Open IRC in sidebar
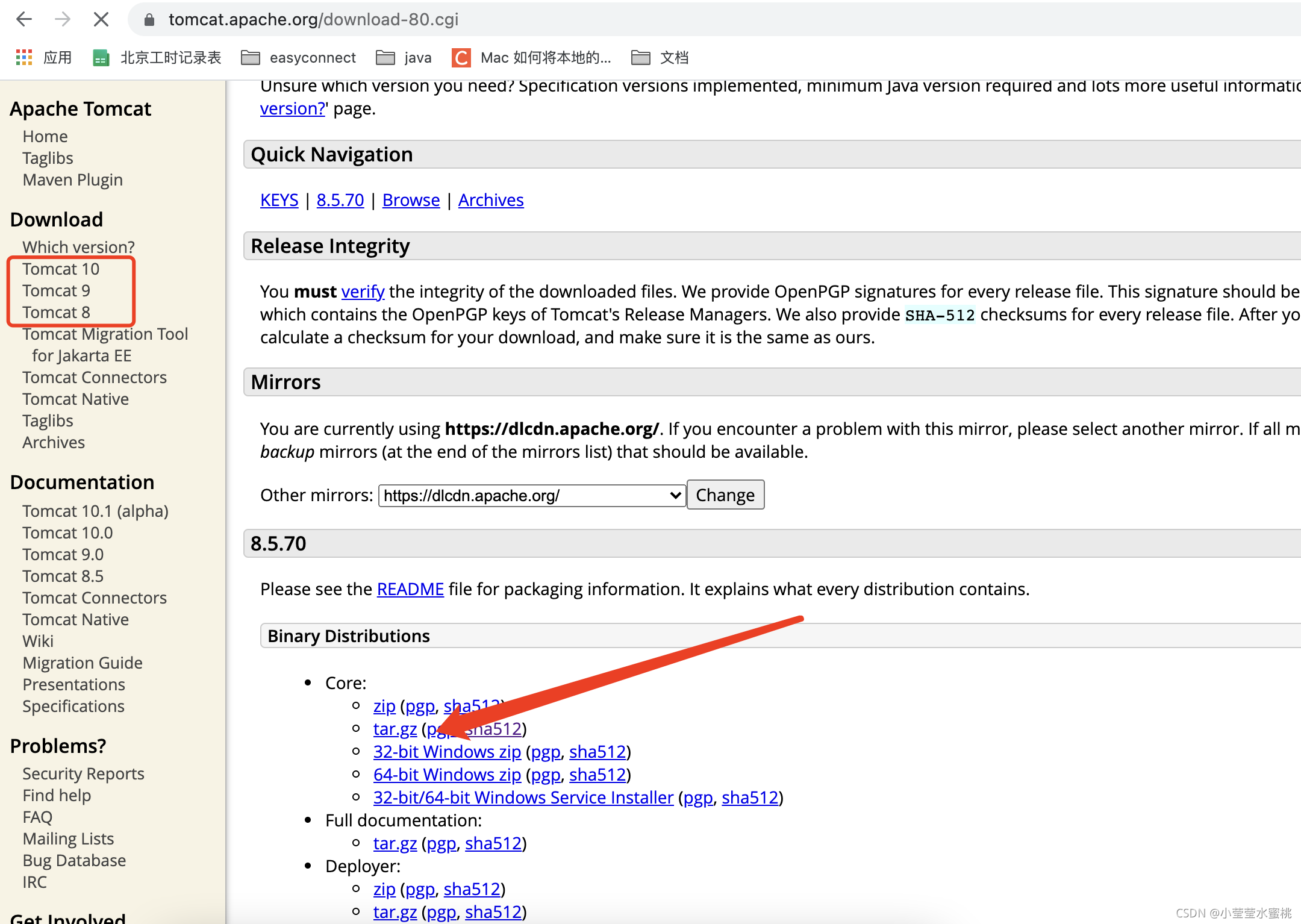This screenshot has width=1301, height=924. coord(34,882)
